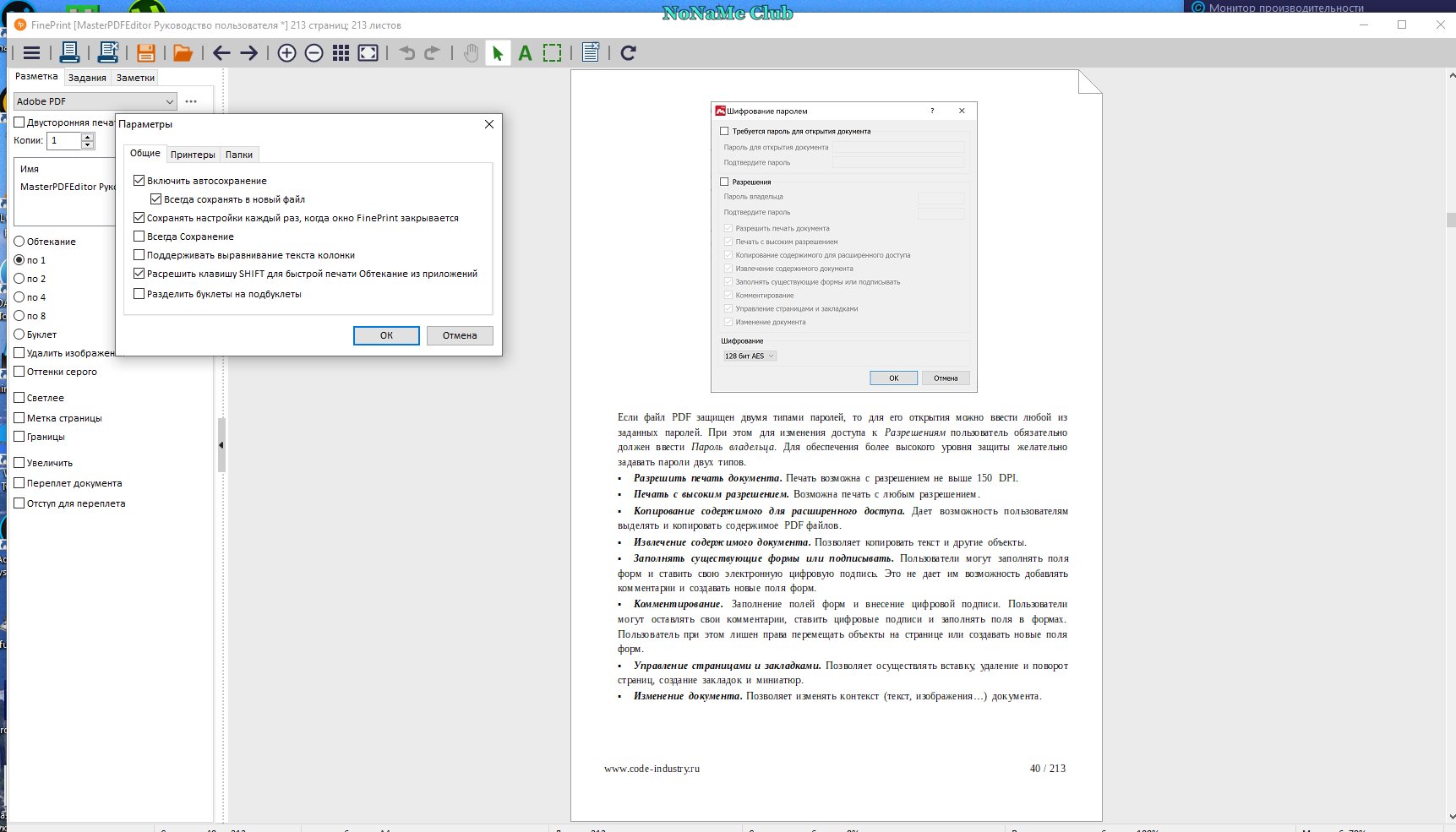Image resolution: width=1456 pixels, height=832 pixels.
Task: Select the Разметка tab
Action: (x=36, y=76)
